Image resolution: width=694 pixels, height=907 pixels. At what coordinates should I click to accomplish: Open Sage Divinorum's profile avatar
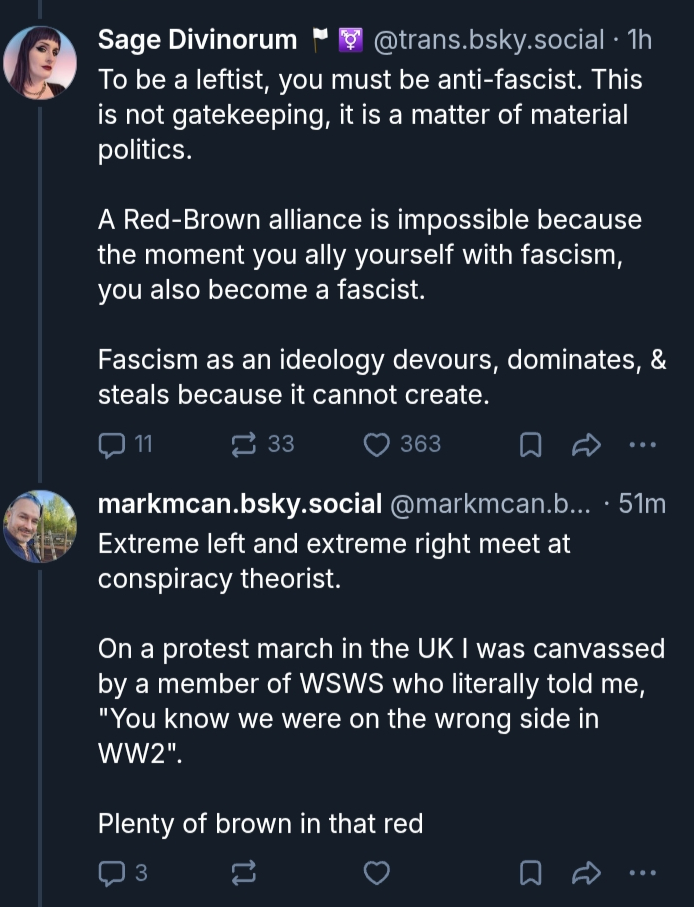coord(40,62)
